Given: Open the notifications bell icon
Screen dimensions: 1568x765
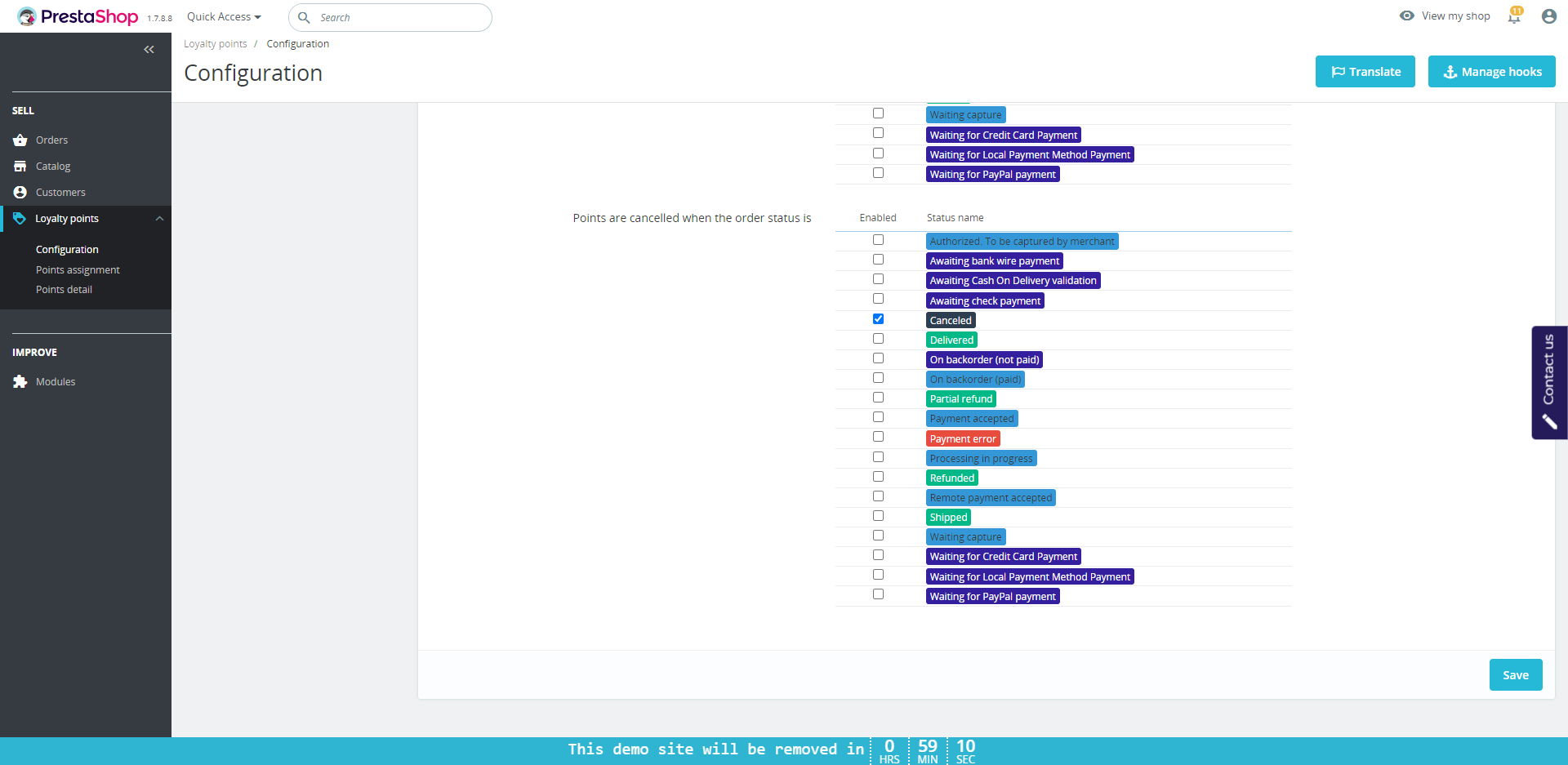Looking at the screenshot, I should pyautogui.click(x=1515, y=16).
